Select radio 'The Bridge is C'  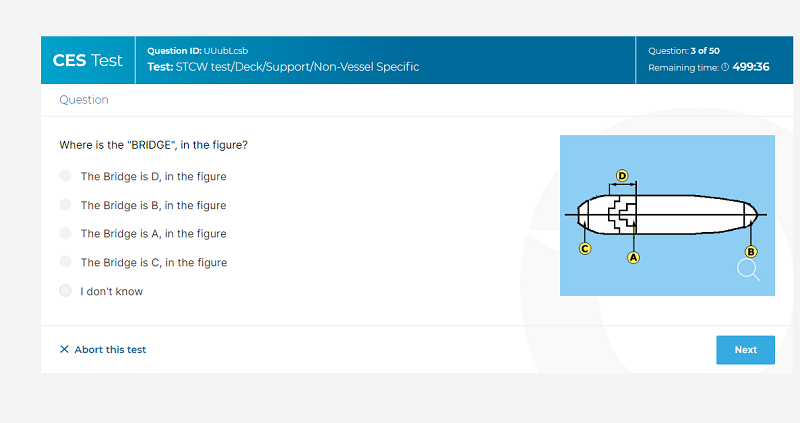point(65,262)
